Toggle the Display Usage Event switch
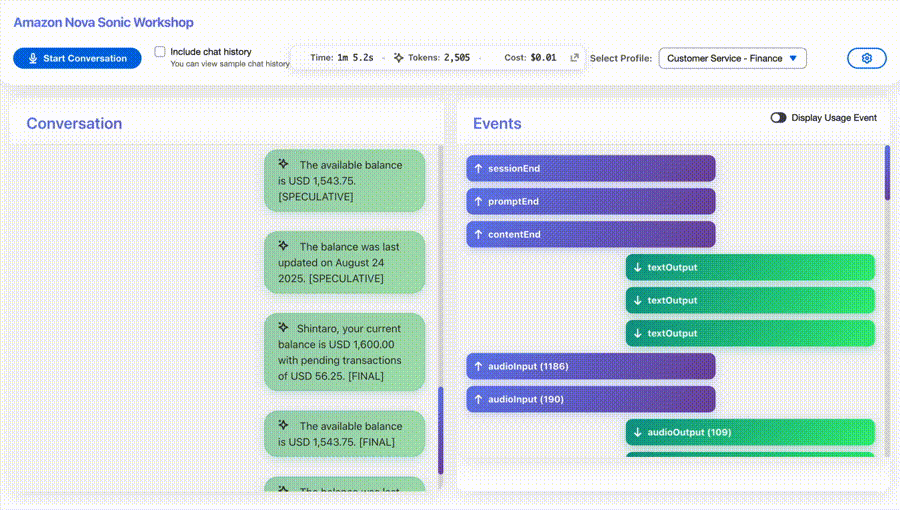The image size is (900, 510). coord(778,118)
